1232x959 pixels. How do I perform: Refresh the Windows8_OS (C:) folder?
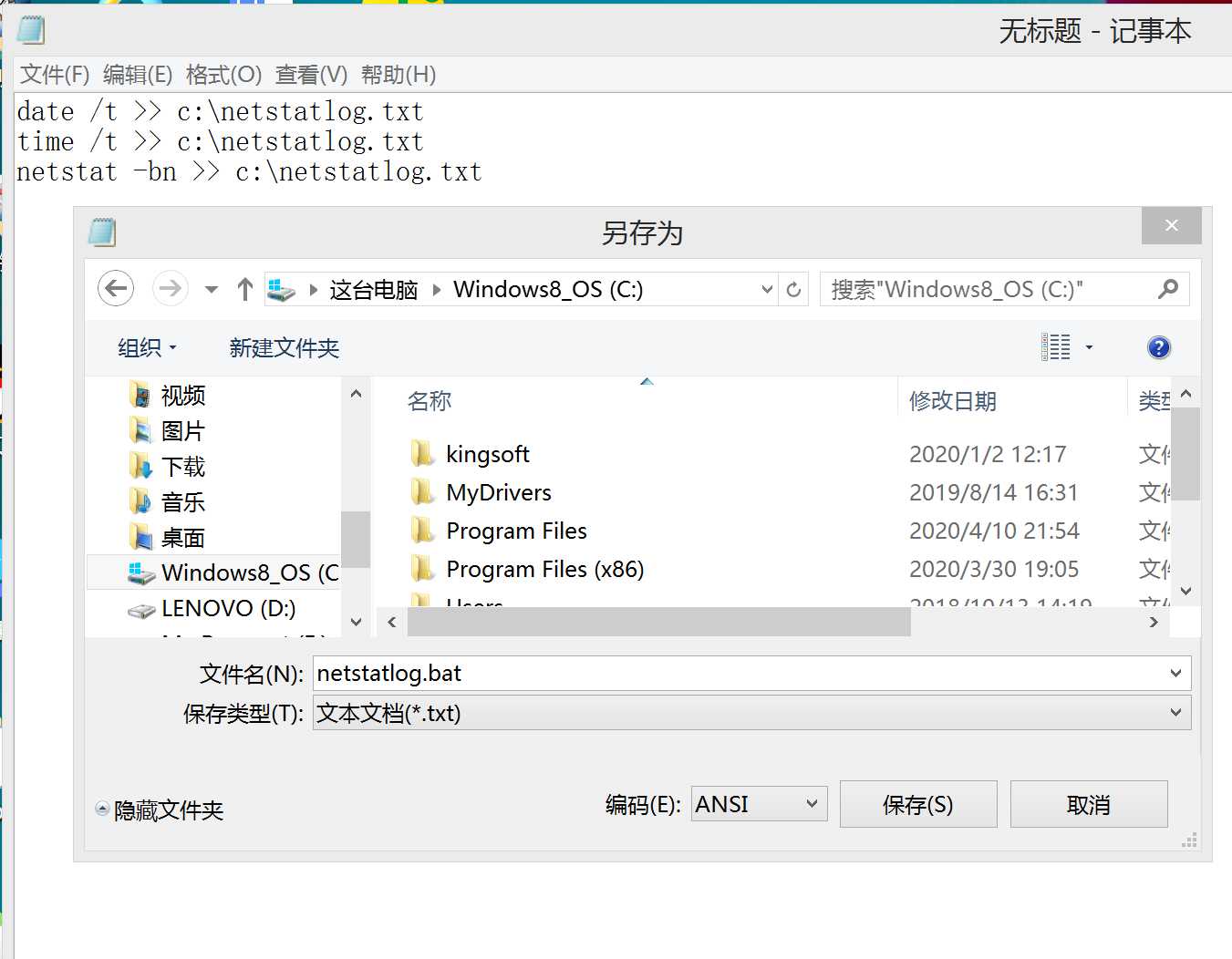point(793,290)
